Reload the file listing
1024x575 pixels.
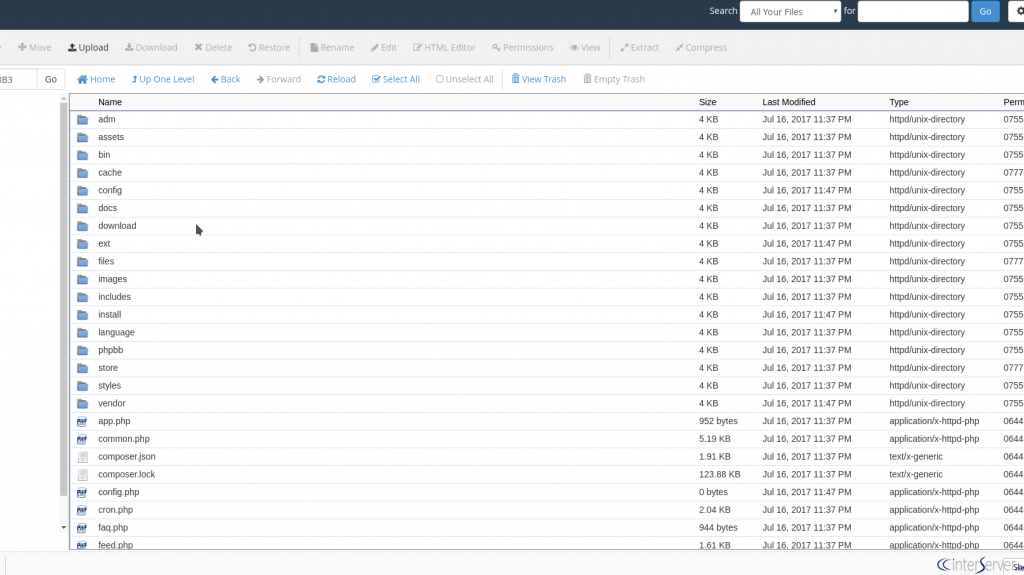pyautogui.click(x=336, y=79)
